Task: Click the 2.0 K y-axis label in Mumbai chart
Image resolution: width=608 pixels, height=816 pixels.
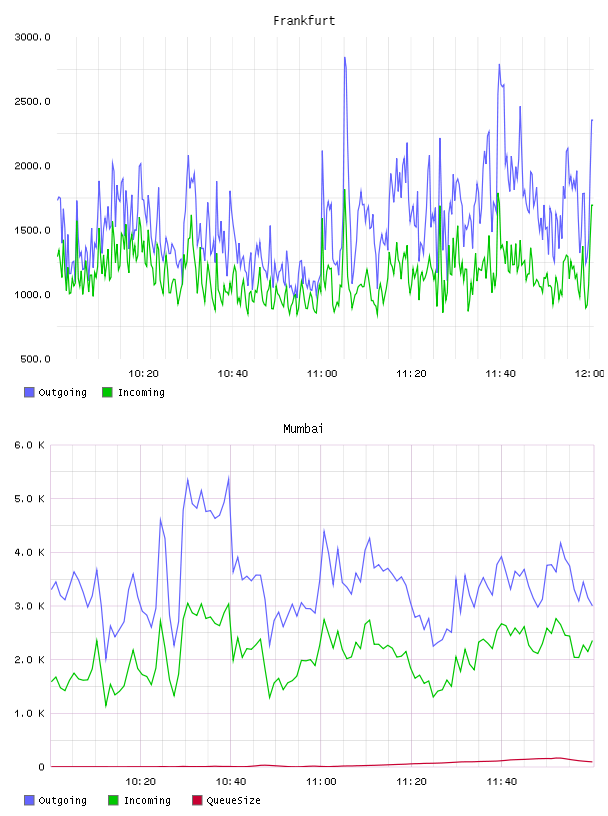Action: tap(29, 659)
